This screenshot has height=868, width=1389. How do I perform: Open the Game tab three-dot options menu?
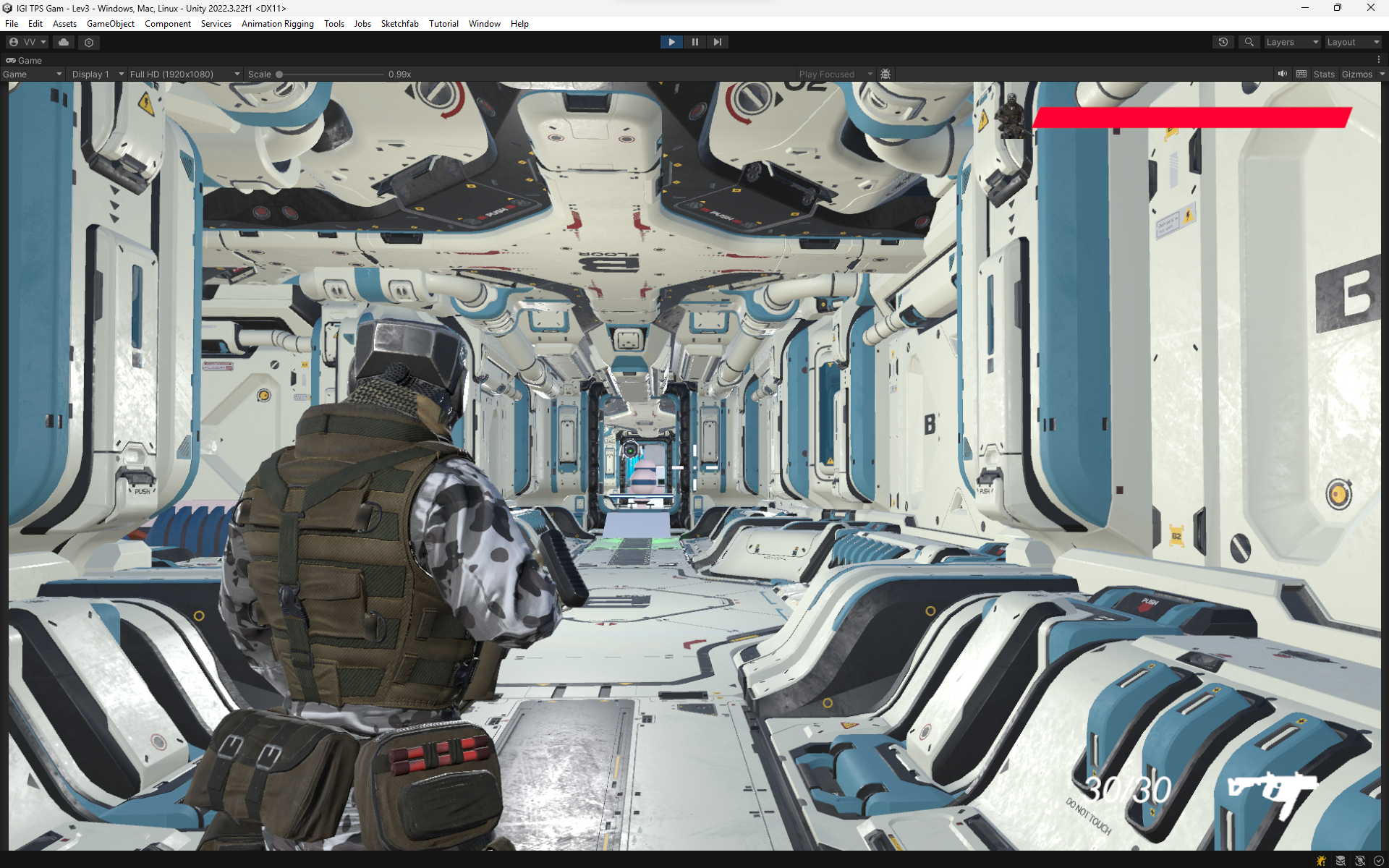pos(1378,60)
